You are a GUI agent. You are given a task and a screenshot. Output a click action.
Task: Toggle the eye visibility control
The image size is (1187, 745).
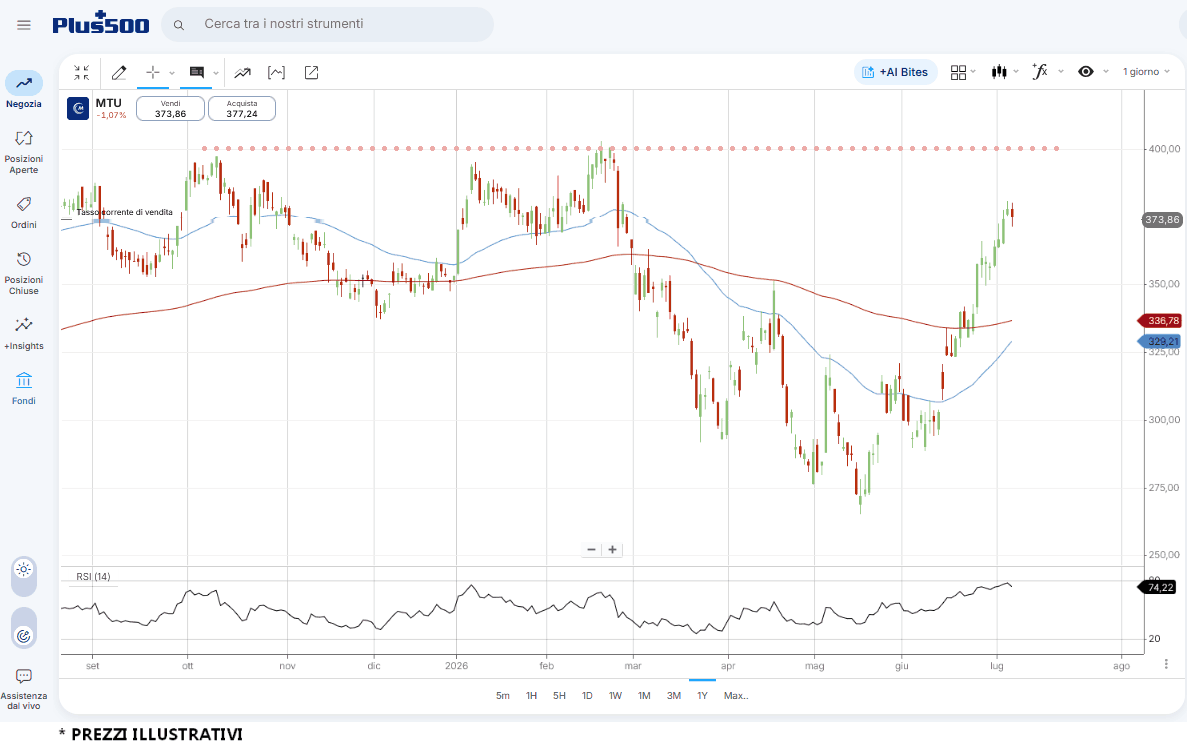click(1086, 72)
